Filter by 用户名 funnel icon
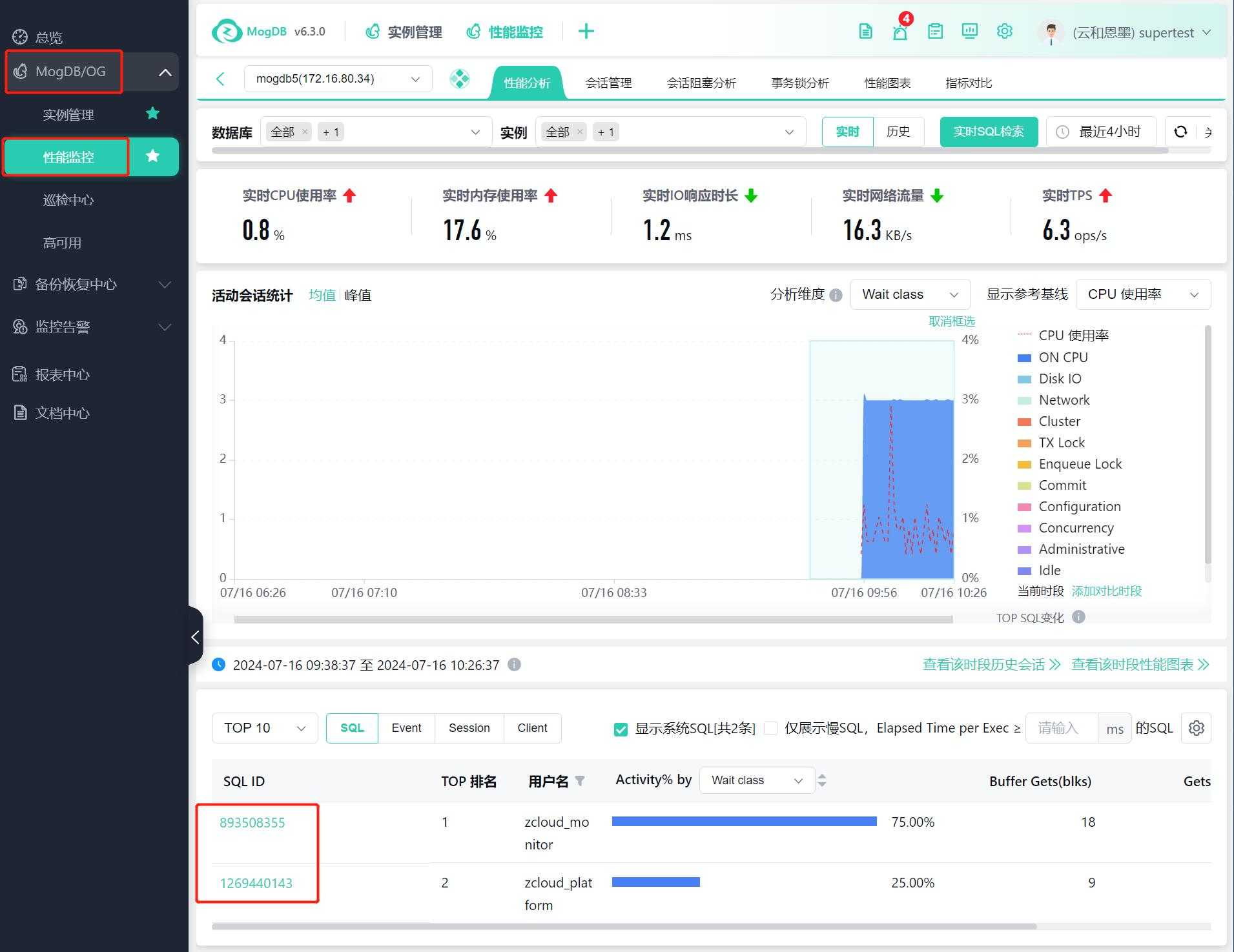The image size is (1234, 952). [x=580, y=781]
